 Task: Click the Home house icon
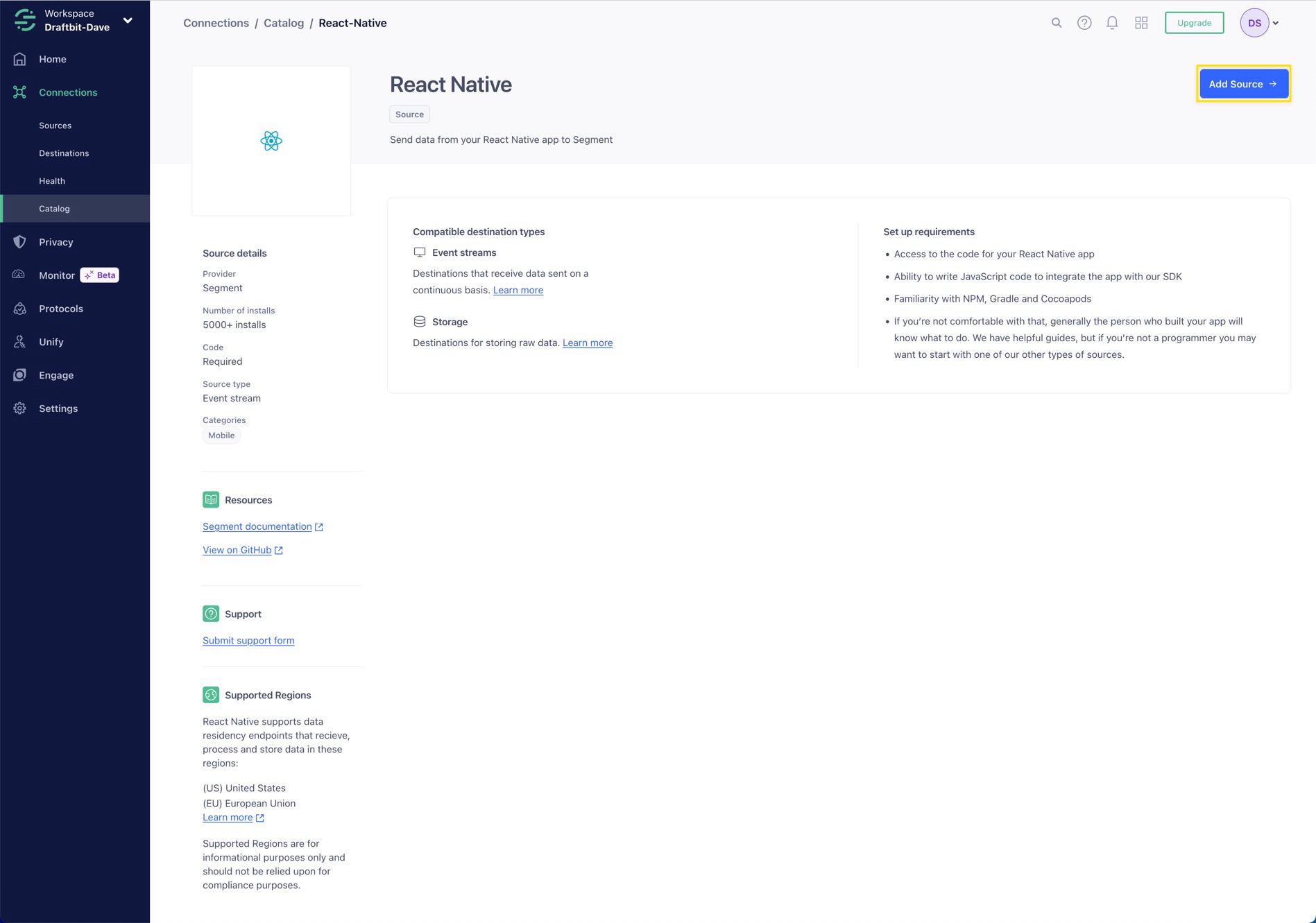[x=19, y=59]
